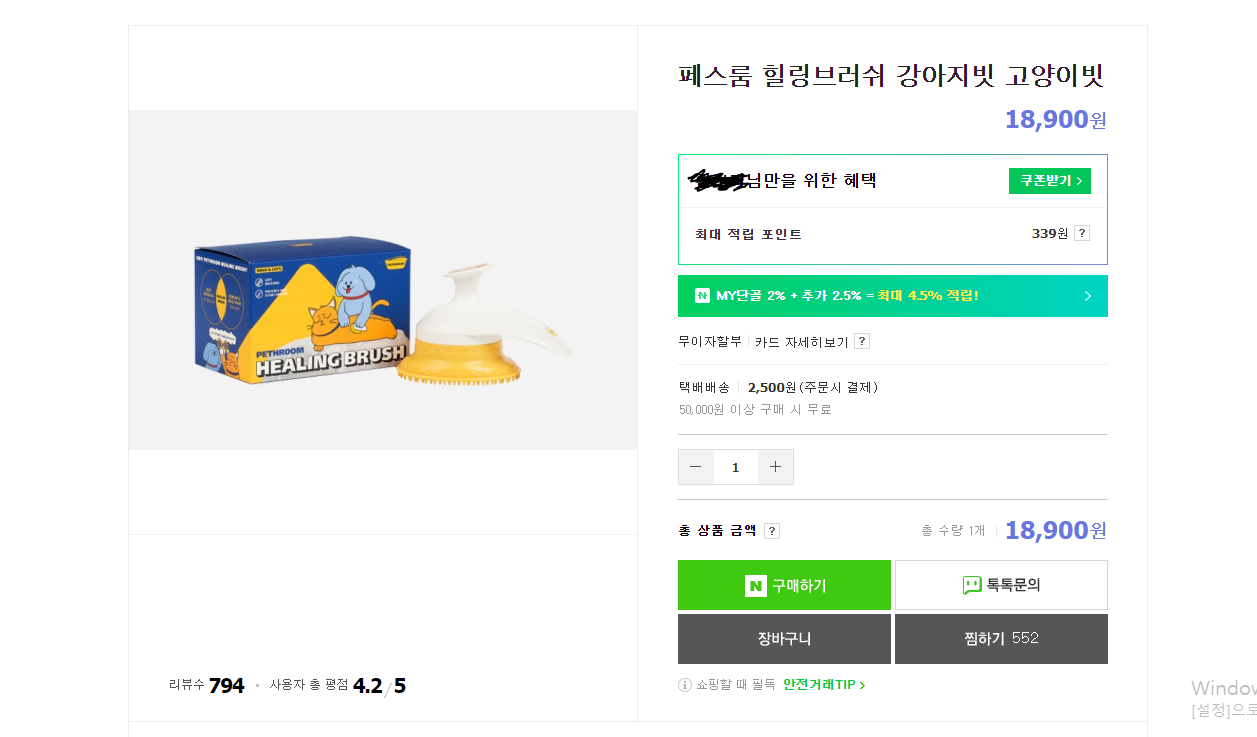
Task: Expand the MY단골 적립 banner arrow
Action: coord(1088,296)
